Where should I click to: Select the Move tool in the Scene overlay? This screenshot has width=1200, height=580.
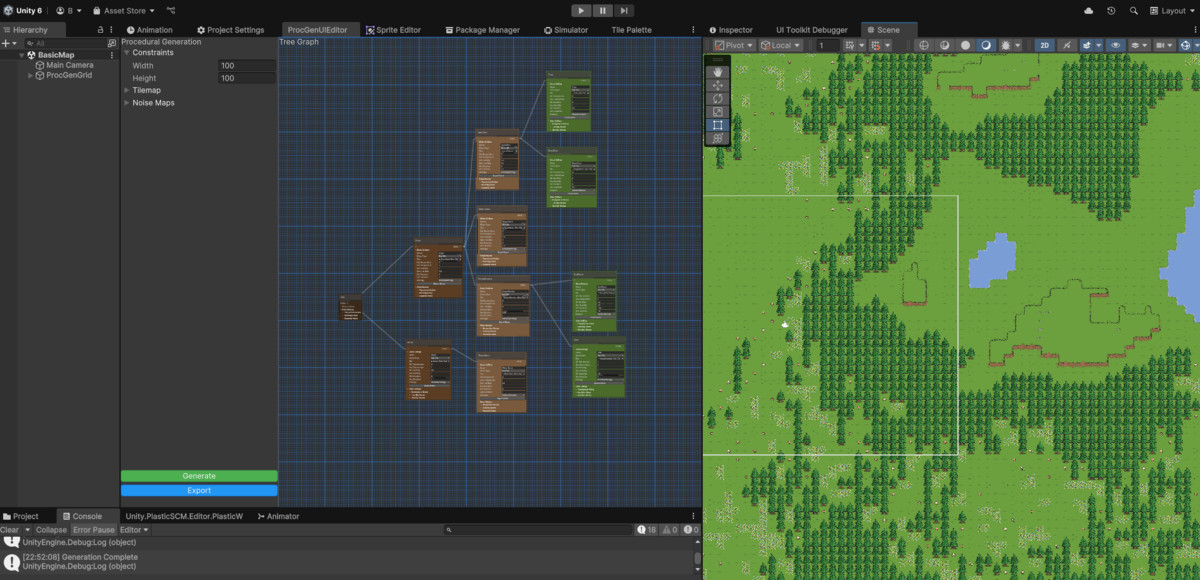coord(717,85)
